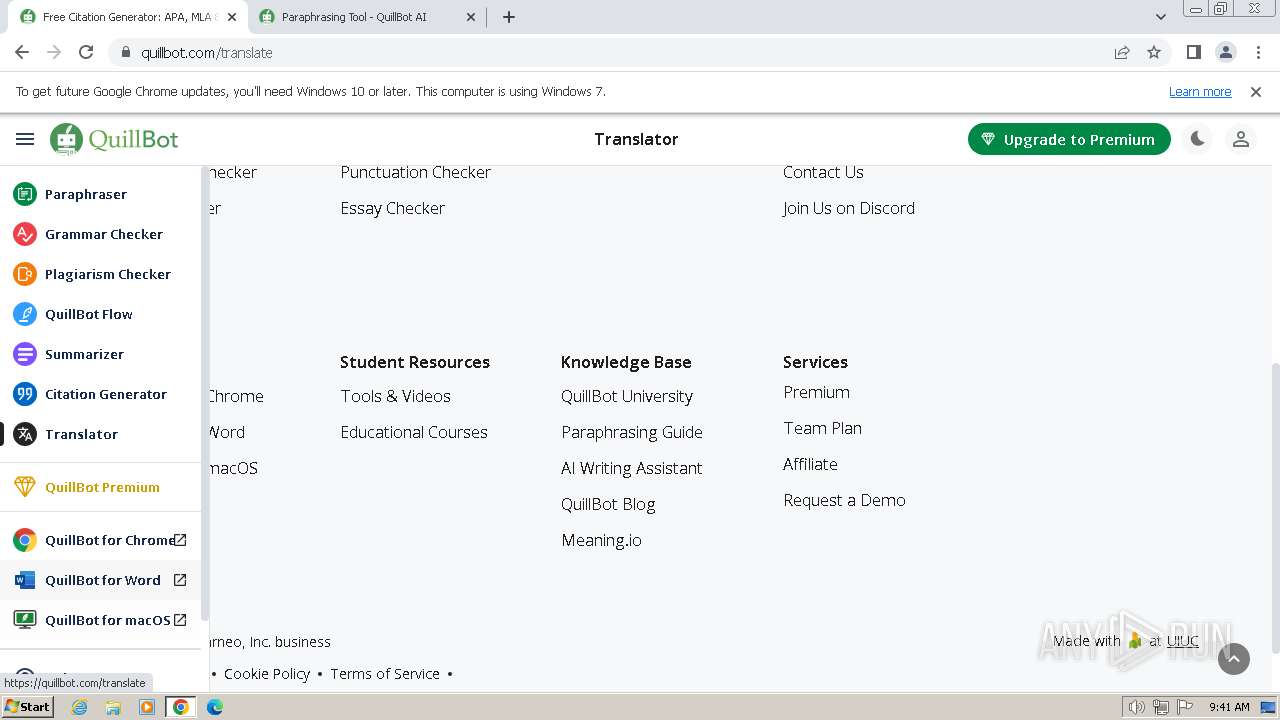Click the Paraphraser sidebar icon
This screenshot has width=1280, height=720.
point(25,194)
